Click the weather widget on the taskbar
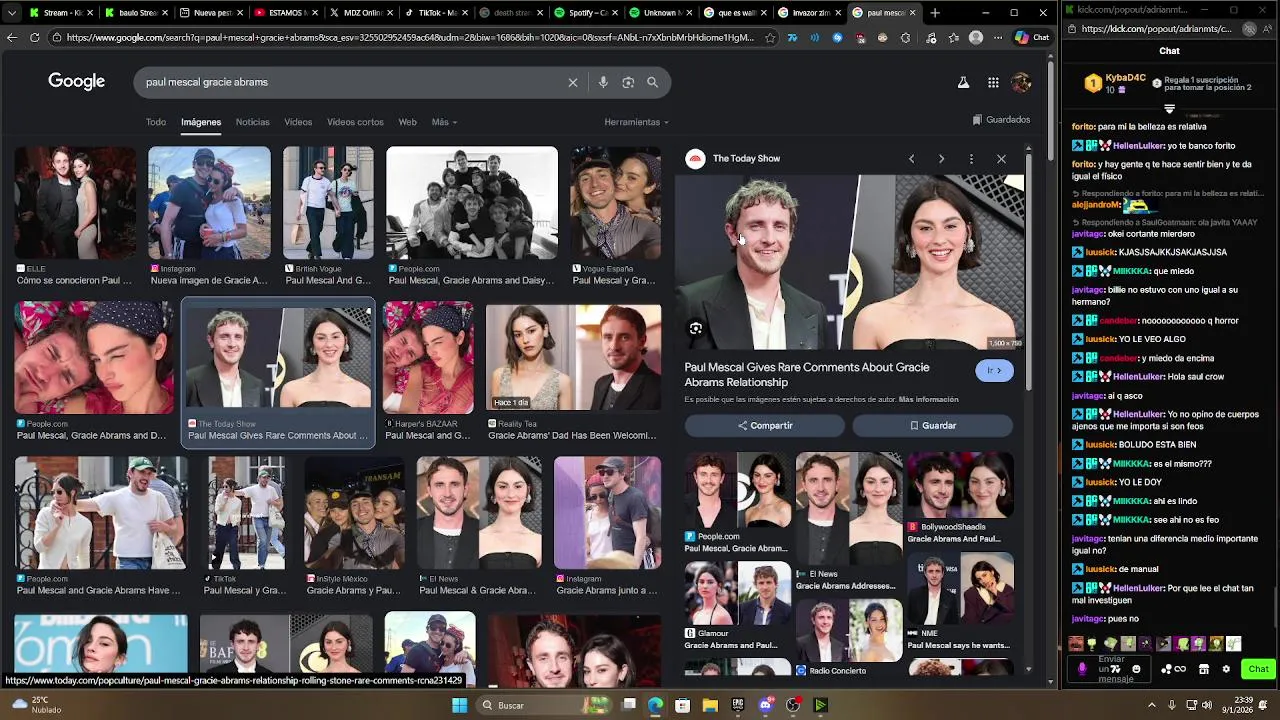The height and width of the screenshot is (720, 1280). point(38,705)
